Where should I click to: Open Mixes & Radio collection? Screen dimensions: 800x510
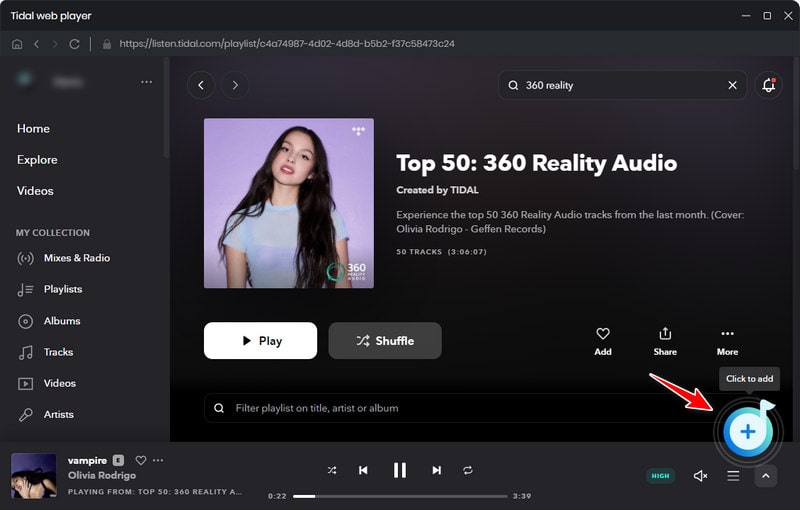coord(77,258)
